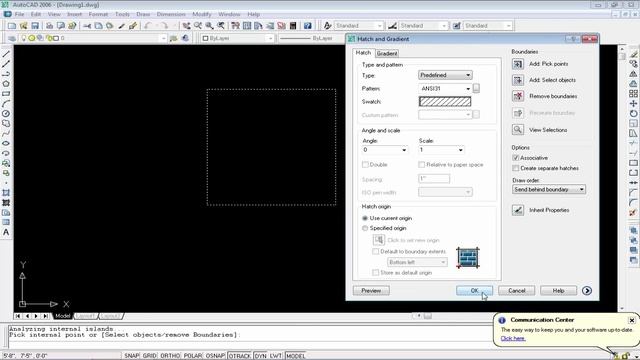Select the Ellipse tool in the Draw toolbar
This screenshot has width=640, height=360.
pos(6,143)
